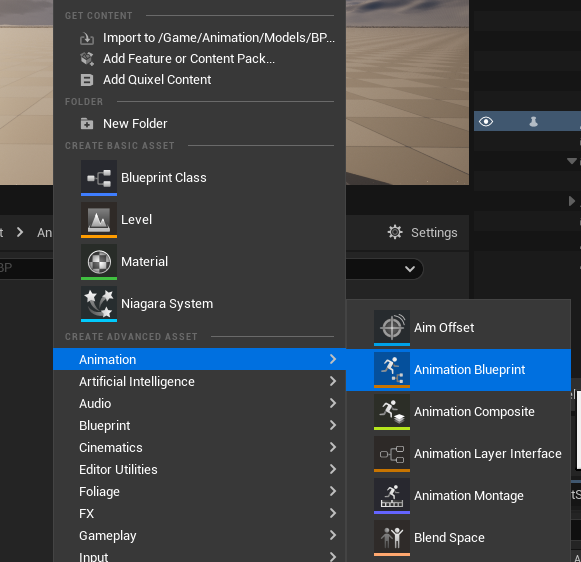Click the Animation Montage icon
581x562 pixels.
click(392, 496)
